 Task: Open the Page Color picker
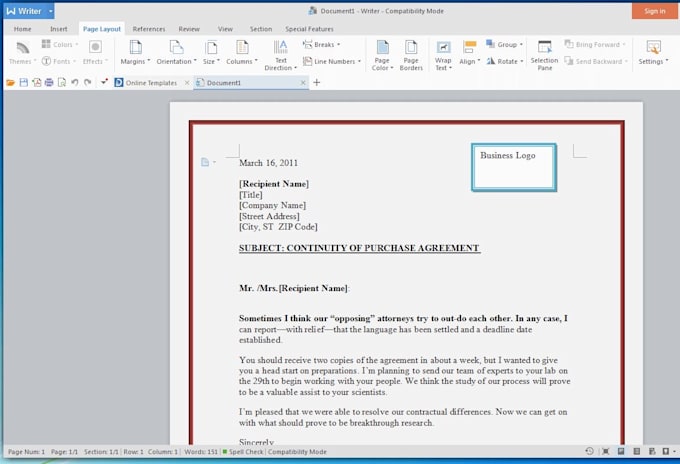[x=382, y=56]
